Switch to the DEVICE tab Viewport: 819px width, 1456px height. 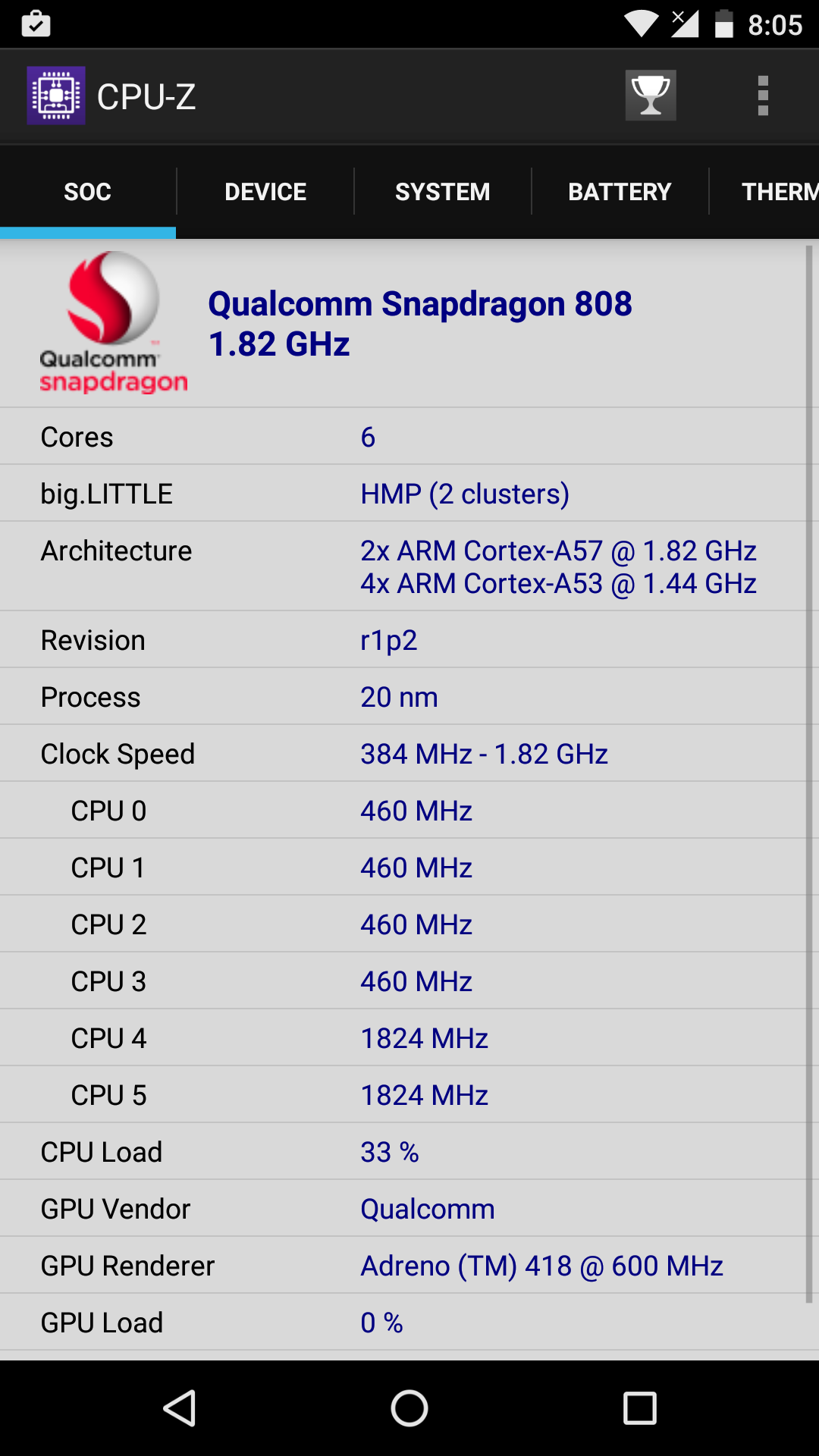tap(265, 192)
